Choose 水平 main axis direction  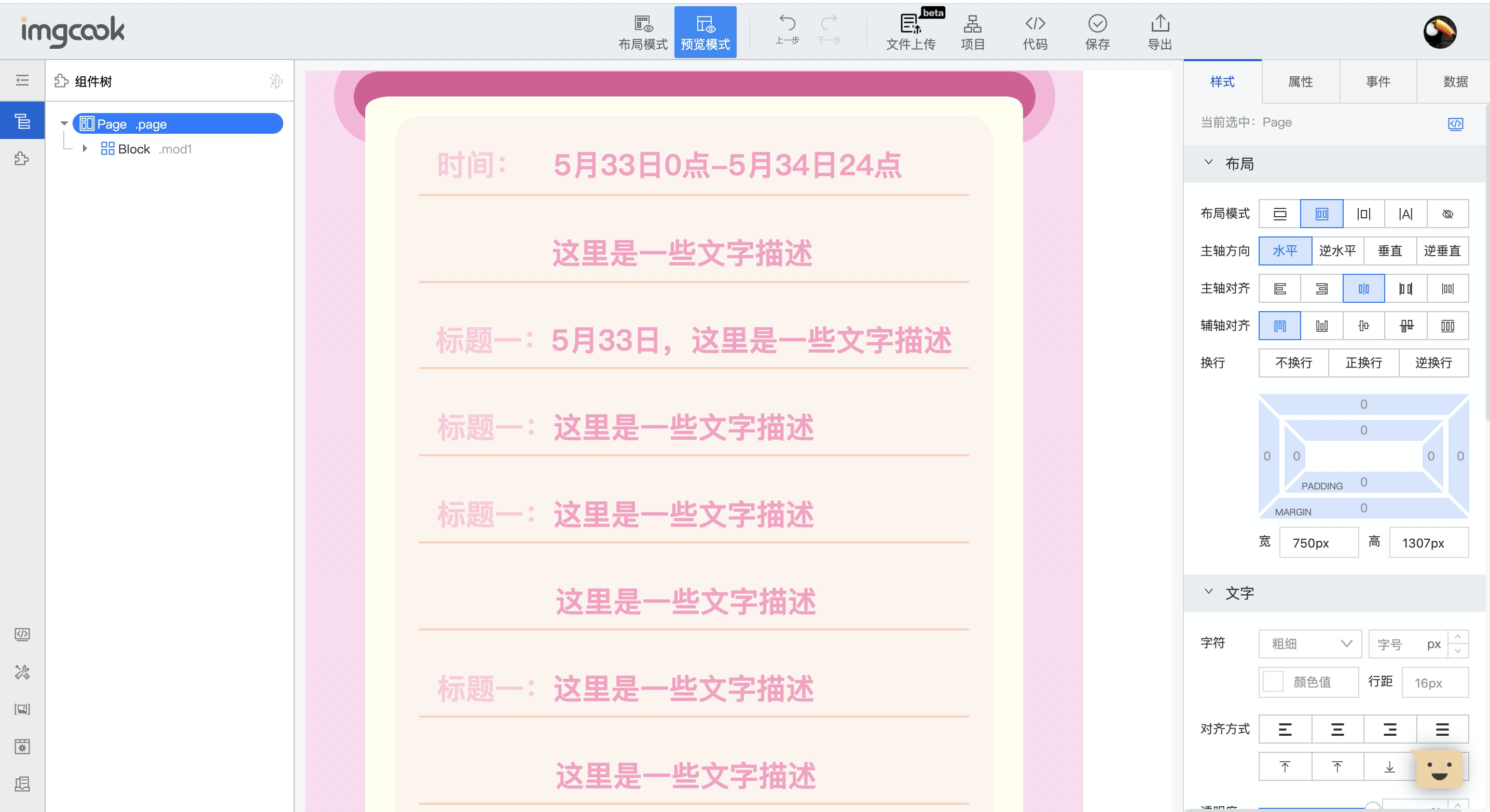[x=1285, y=251]
